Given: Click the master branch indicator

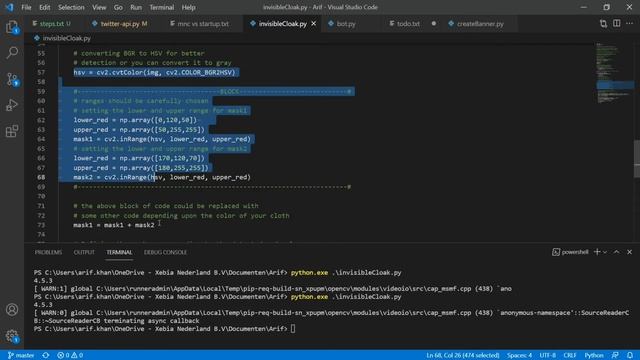Looking at the screenshot, I should click(21, 355).
